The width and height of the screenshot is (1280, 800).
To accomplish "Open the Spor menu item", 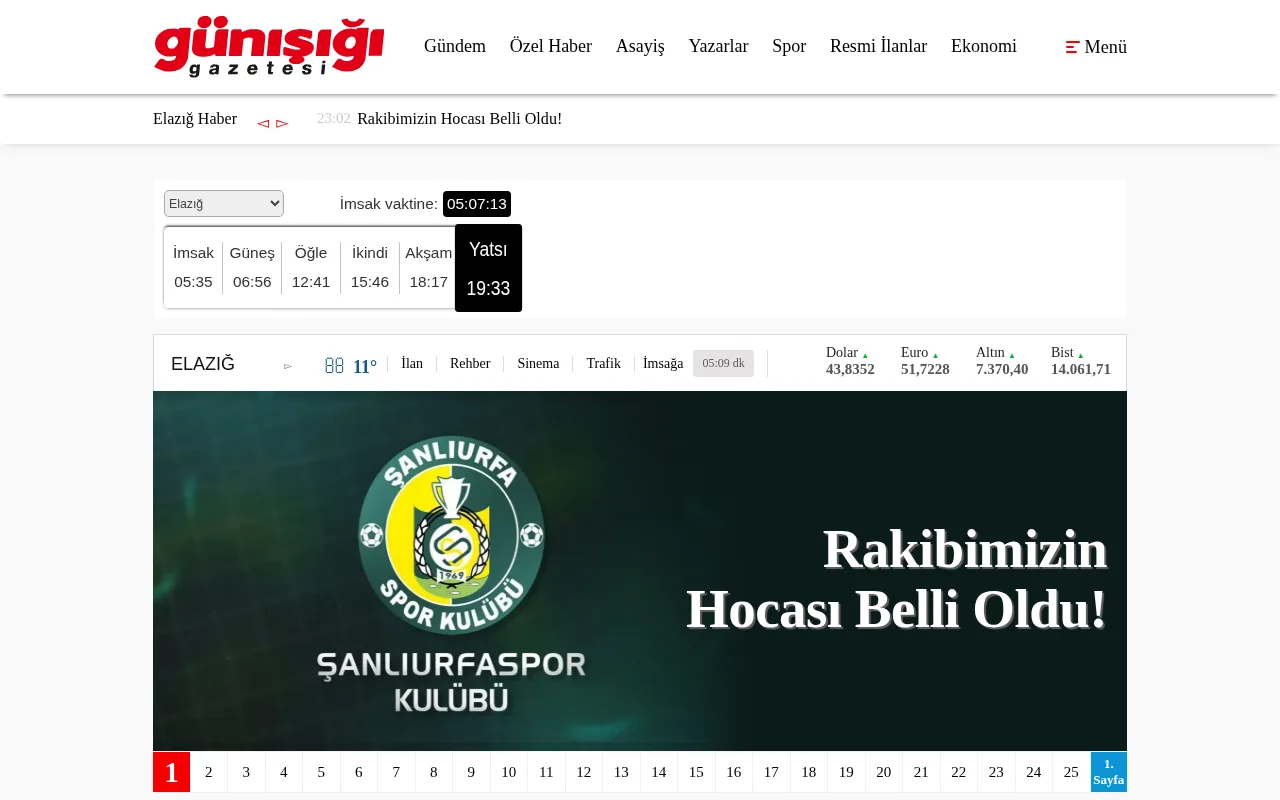I will click(x=789, y=46).
